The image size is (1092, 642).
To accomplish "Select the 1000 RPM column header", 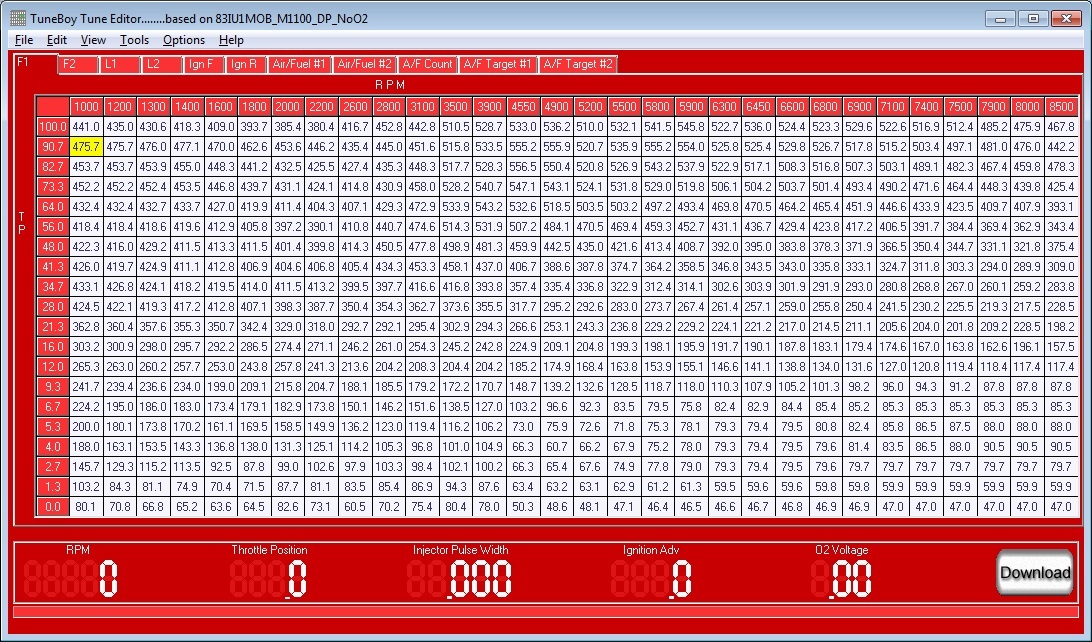I will (x=85, y=107).
